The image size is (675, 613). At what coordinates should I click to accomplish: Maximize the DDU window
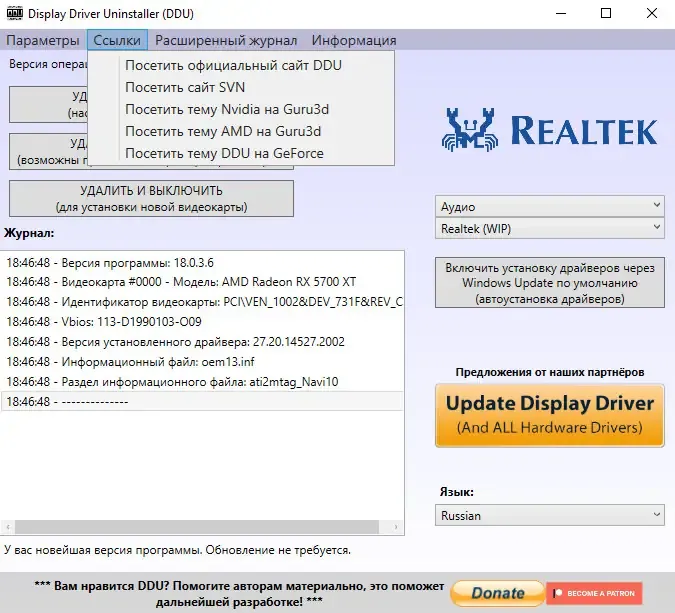(x=606, y=13)
